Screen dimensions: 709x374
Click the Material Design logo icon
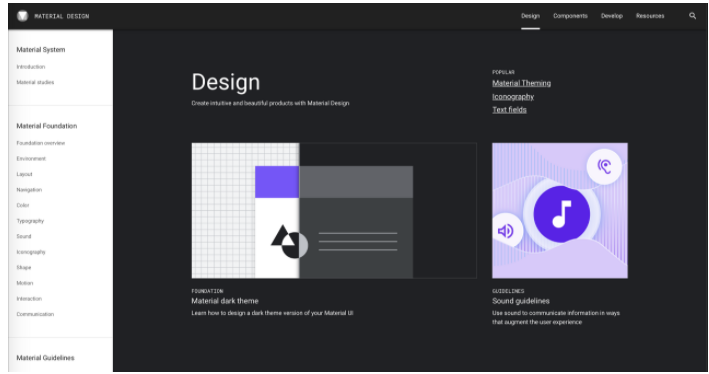tap(22, 16)
